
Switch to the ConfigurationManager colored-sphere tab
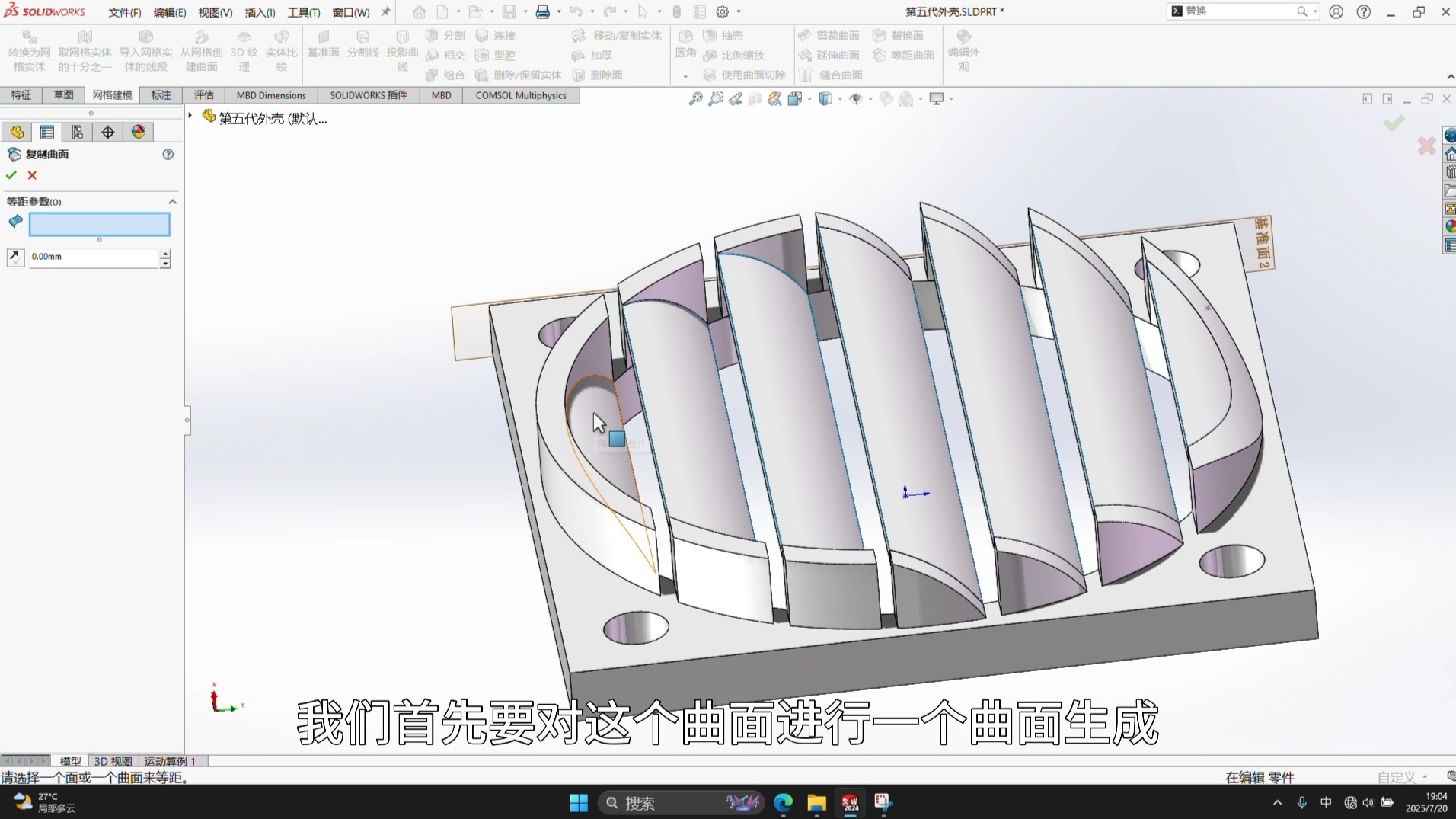(x=137, y=132)
